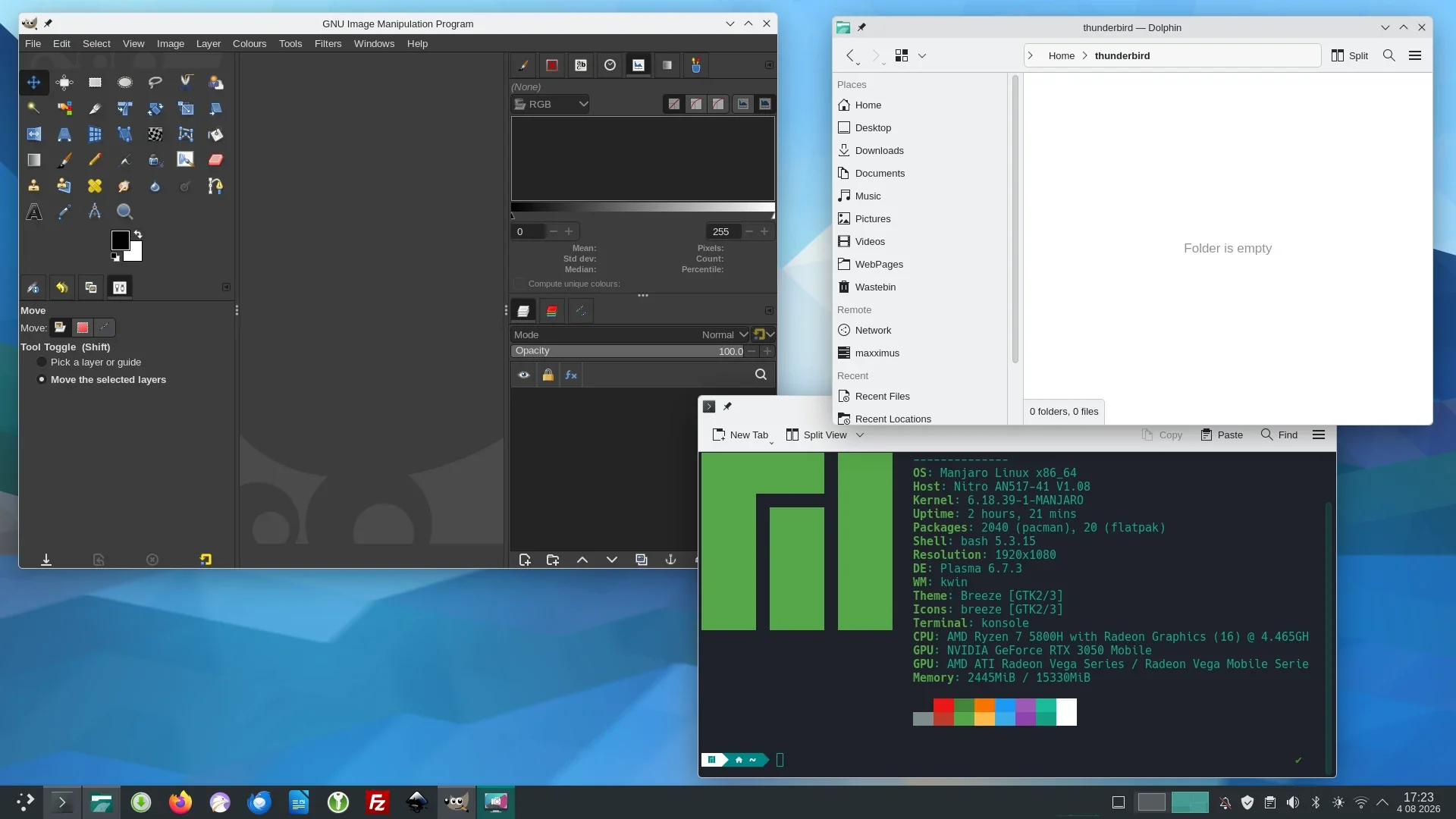Switch histogram to linear view
The image size is (1456, 819).
743,104
